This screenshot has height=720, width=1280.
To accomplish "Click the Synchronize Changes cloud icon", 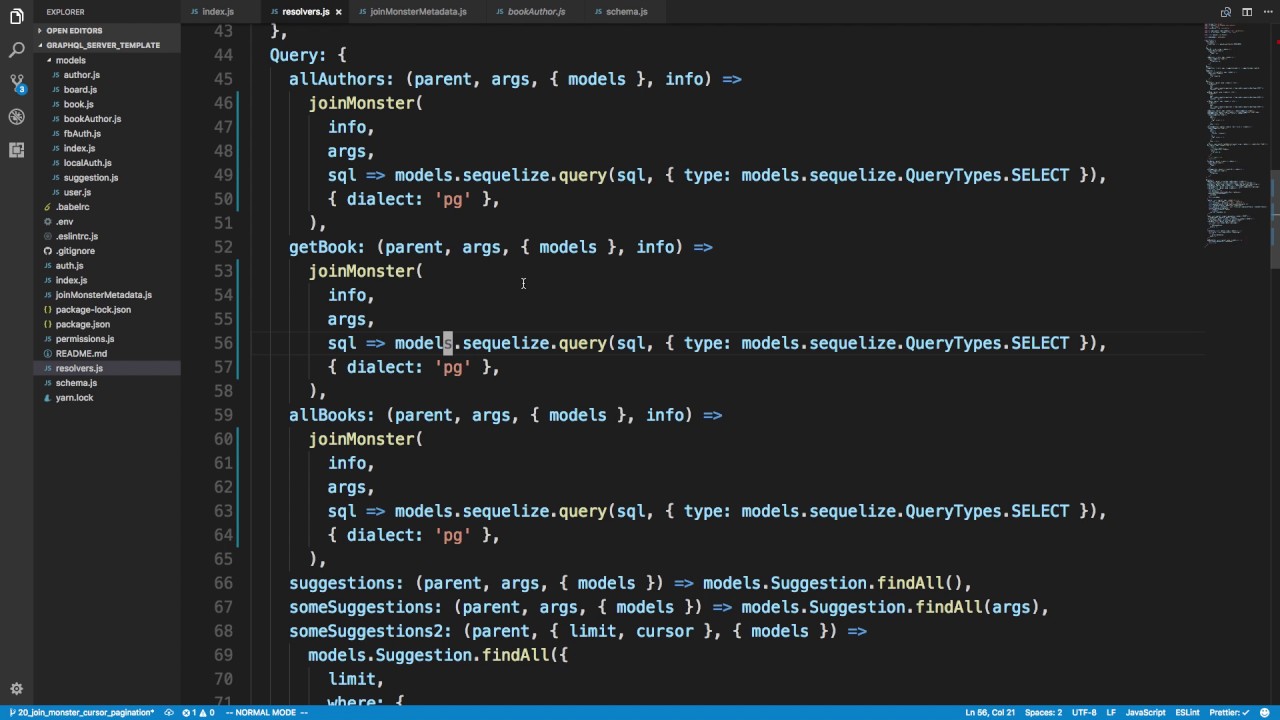I will [169, 713].
